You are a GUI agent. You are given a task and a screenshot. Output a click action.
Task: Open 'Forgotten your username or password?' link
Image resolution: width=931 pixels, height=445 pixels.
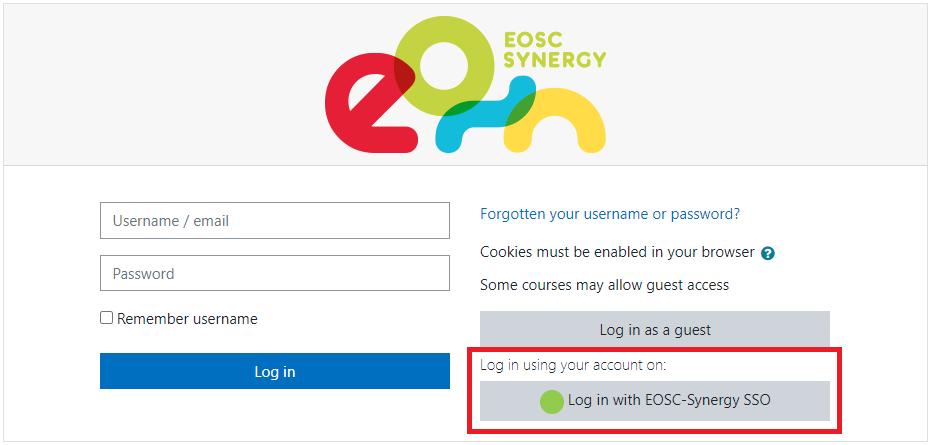coord(610,214)
